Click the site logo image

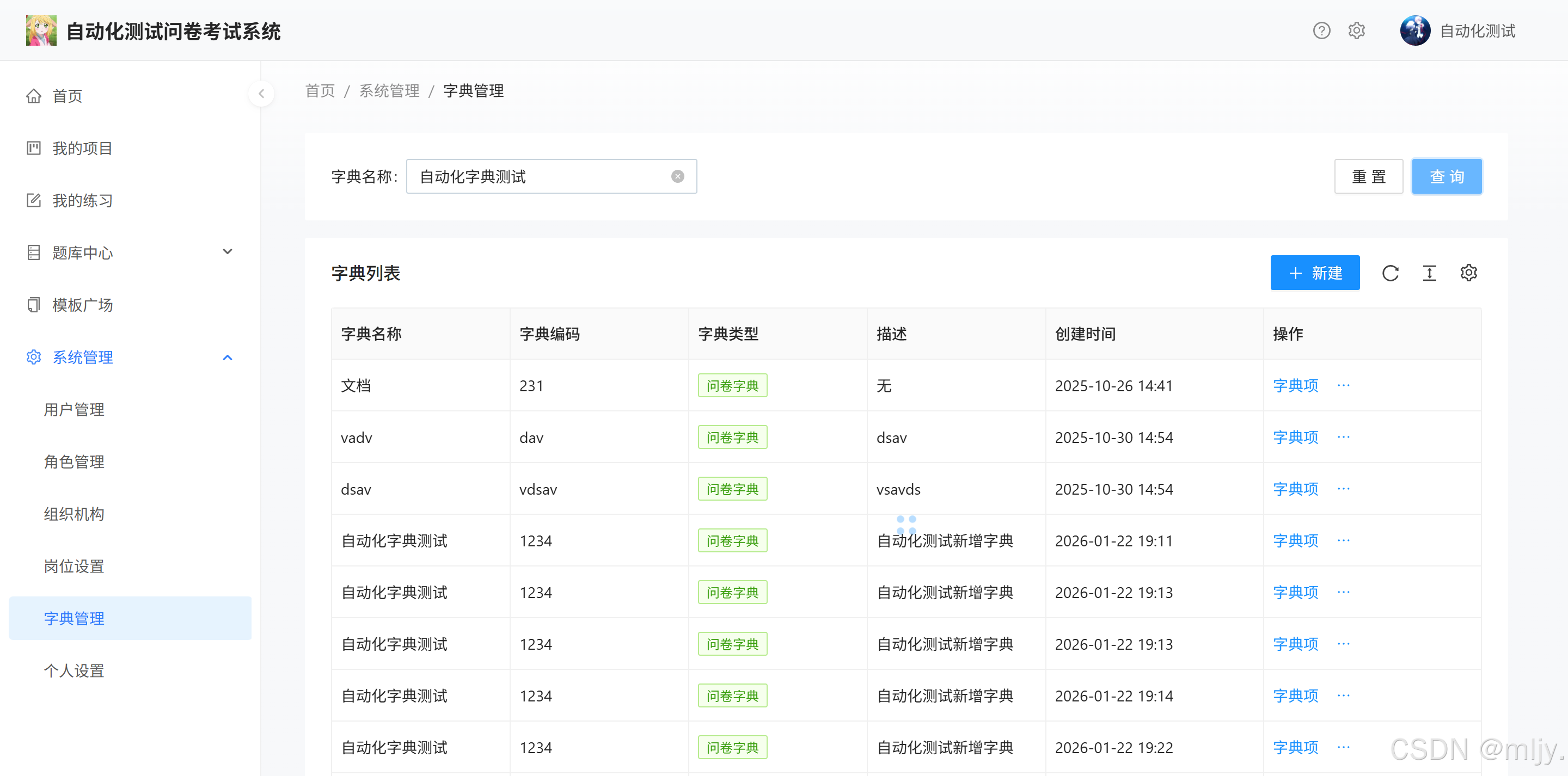[x=41, y=30]
